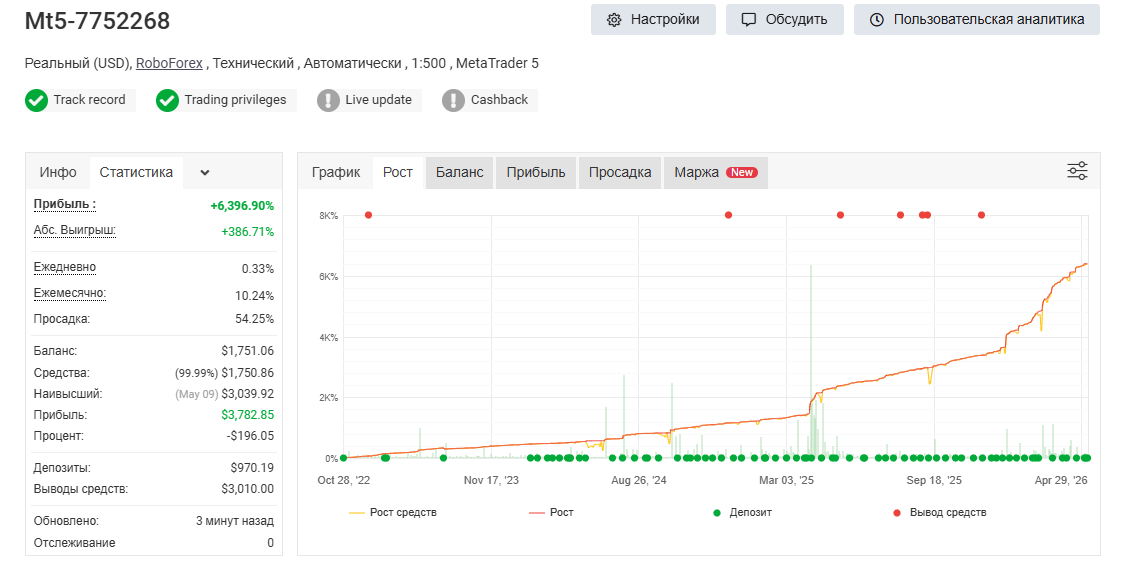Show the Просадка chart tab

coord(620,172)
